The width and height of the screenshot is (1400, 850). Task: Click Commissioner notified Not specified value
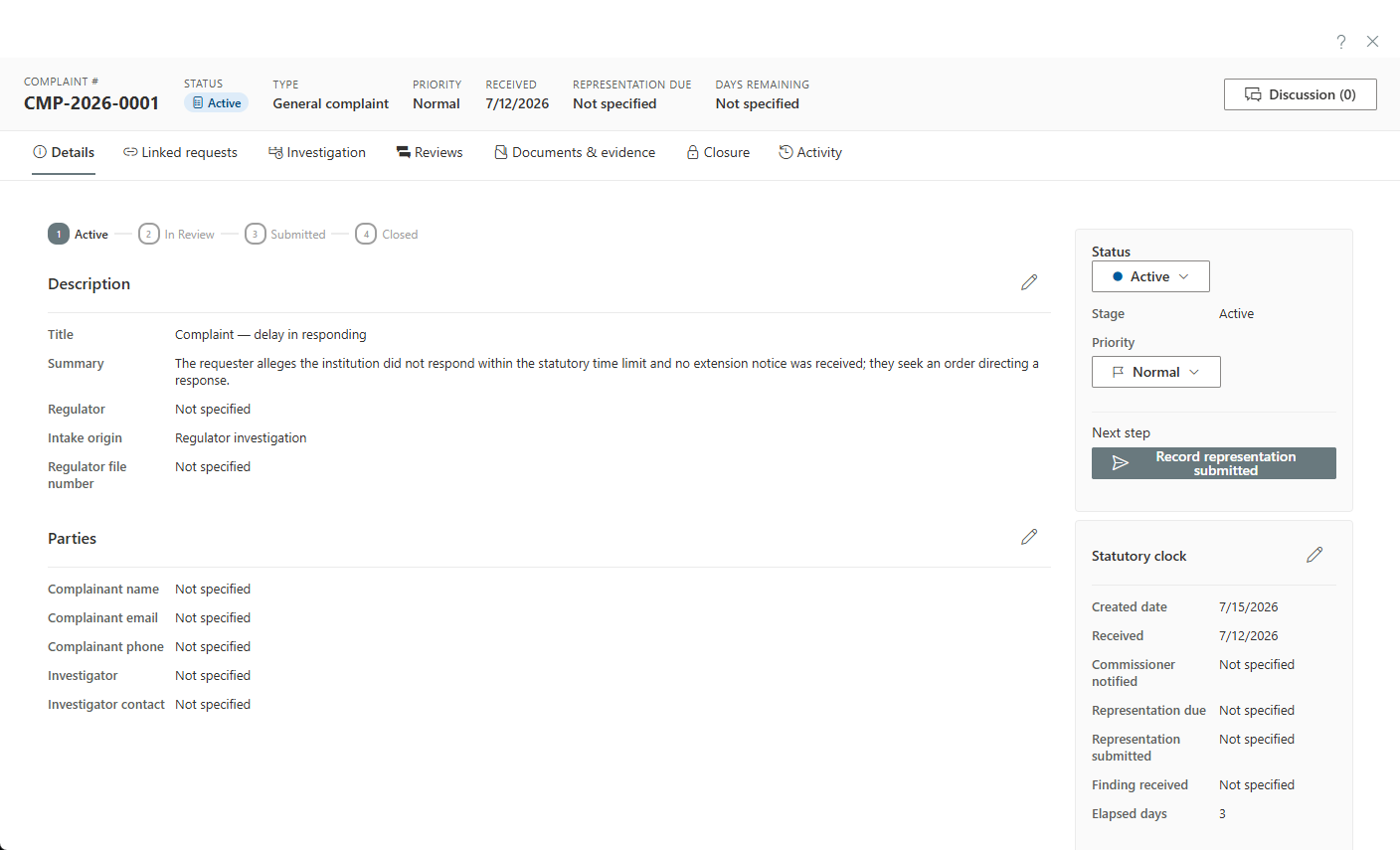pyautogui.click(x=1257, y=665)
